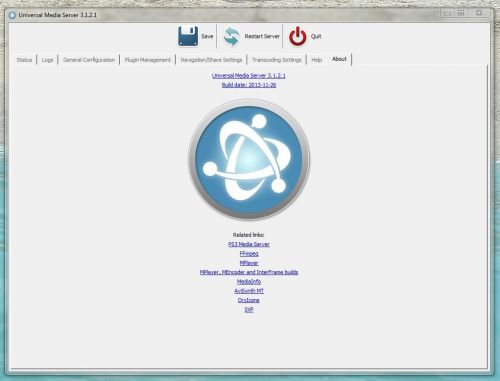Open the SVP link
The height and width of the screenshot is (381, 500).
tap(249, 310)
